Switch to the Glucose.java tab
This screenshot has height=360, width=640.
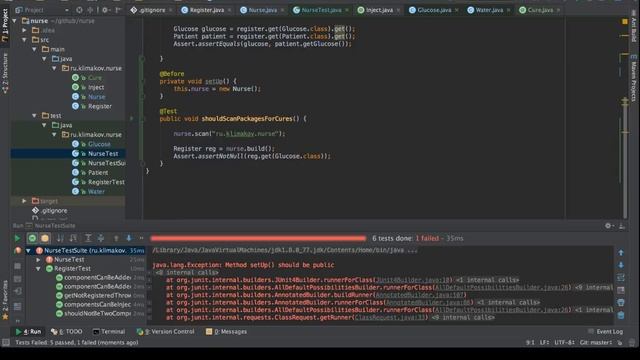point(434,10)
